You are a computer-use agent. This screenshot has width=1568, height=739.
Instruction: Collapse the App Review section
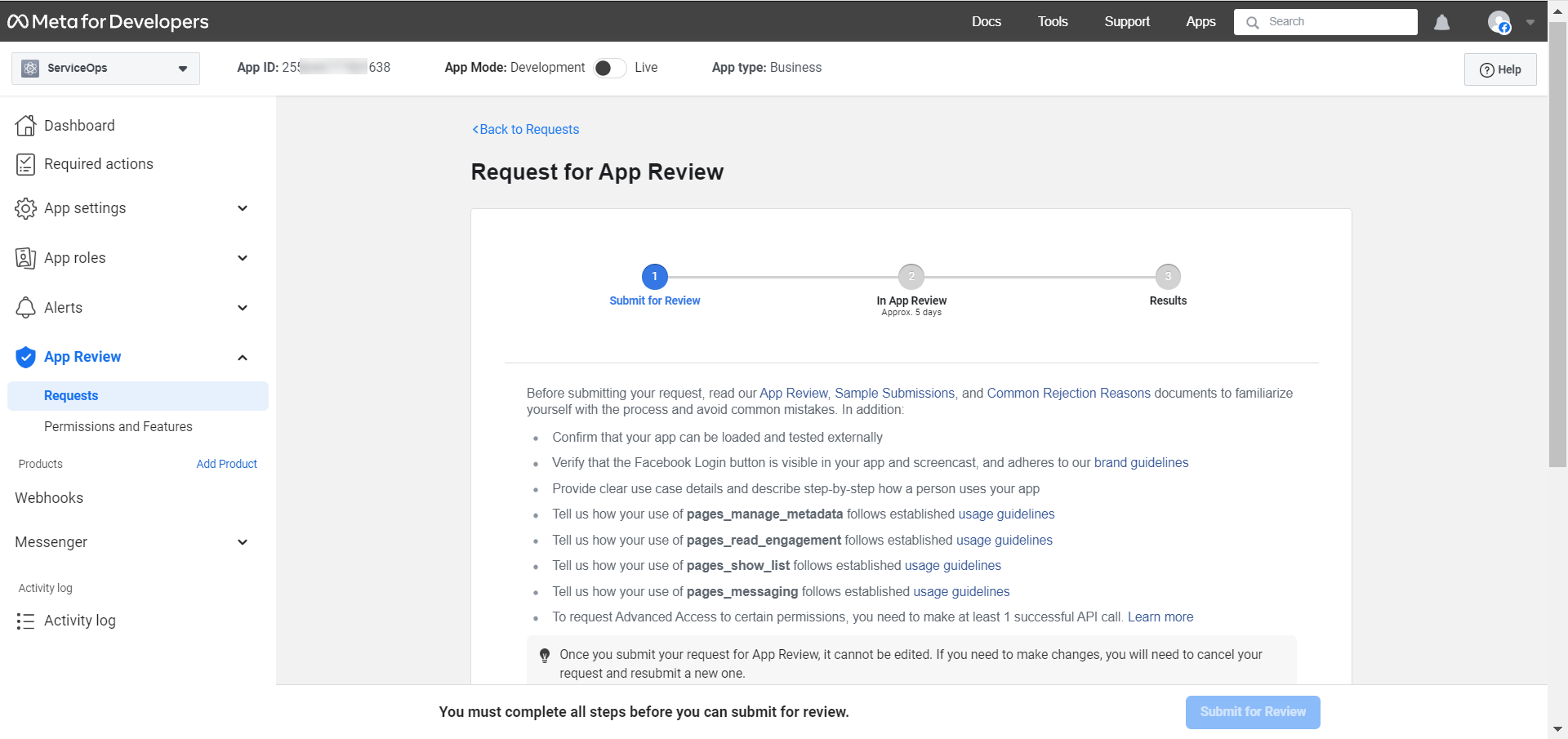coord(242,357)
